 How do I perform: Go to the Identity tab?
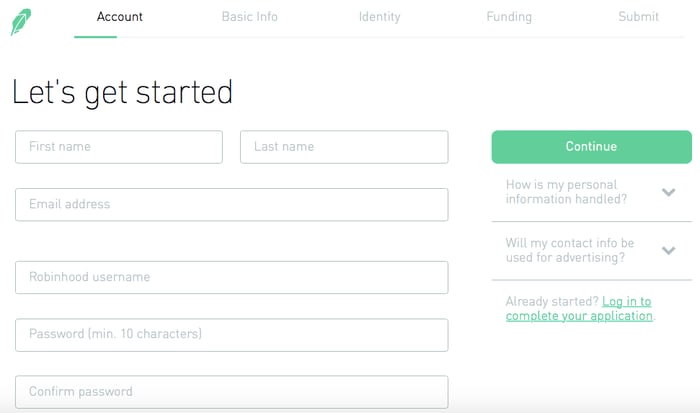point(379,17)
